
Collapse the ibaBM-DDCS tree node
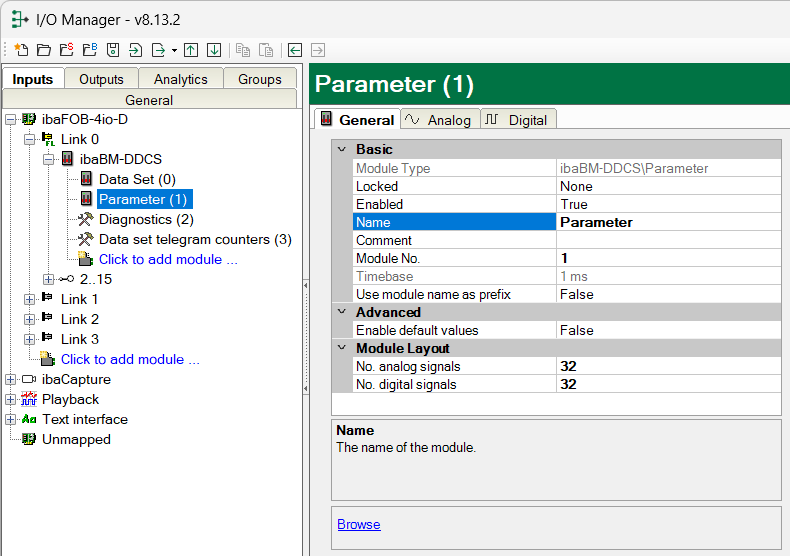48,159
